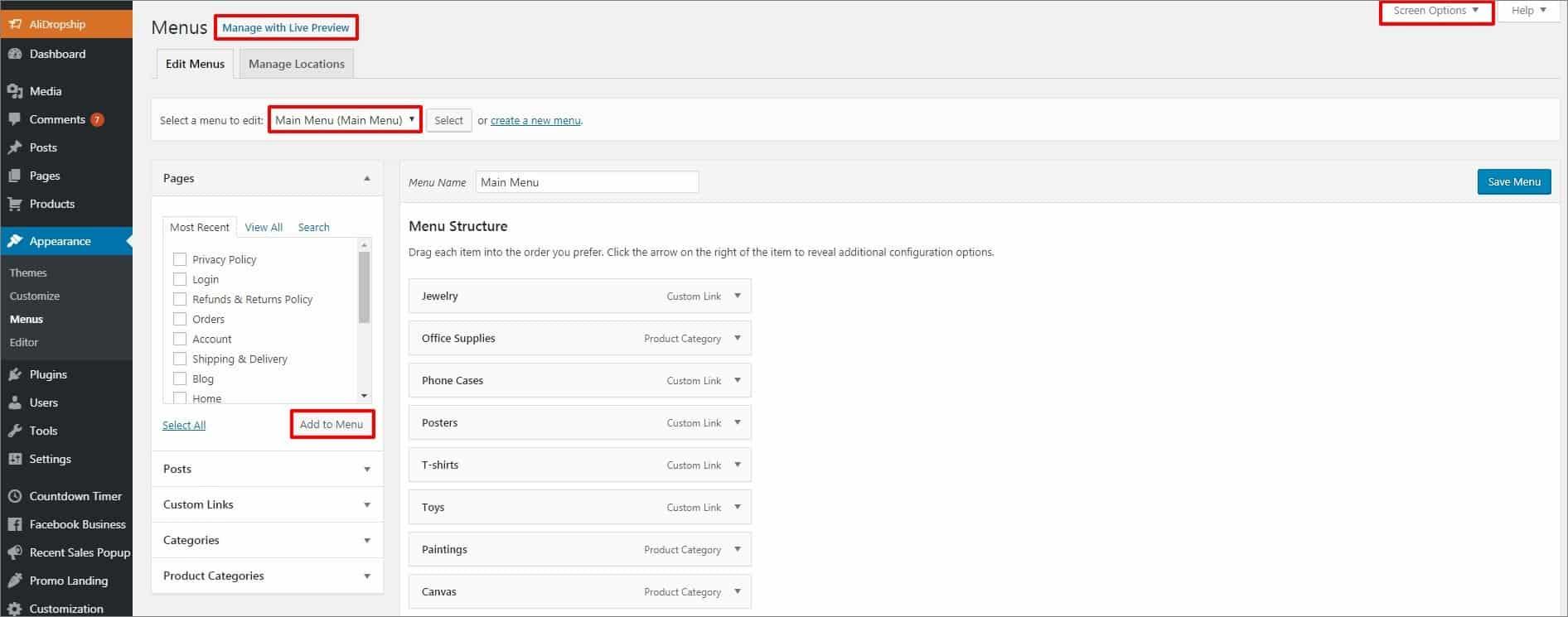1568x617 pixels.
Task: Tick the Privacy Policy checkbox
Action: point(180,259)
